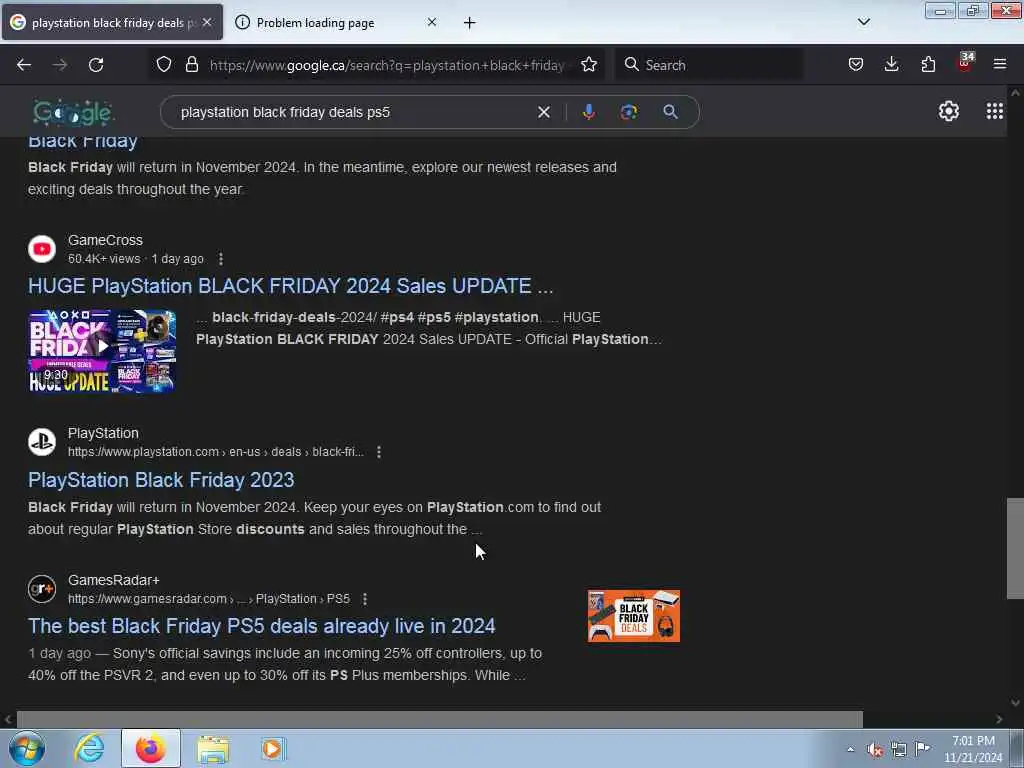This screenshot has width=1024, height=768.
Task: Open PlayStation Black Friday 2023 result
Action: point(161,480)
